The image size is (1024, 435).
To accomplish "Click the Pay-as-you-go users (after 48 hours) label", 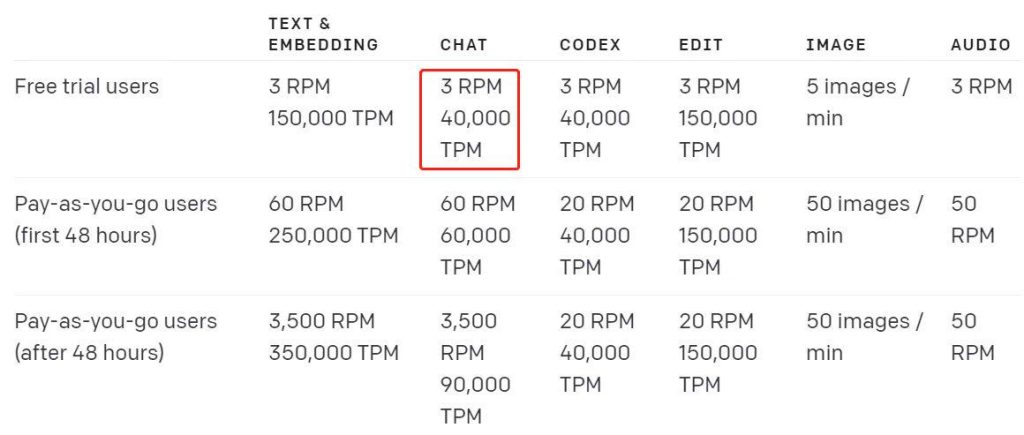I will (115, 337).
